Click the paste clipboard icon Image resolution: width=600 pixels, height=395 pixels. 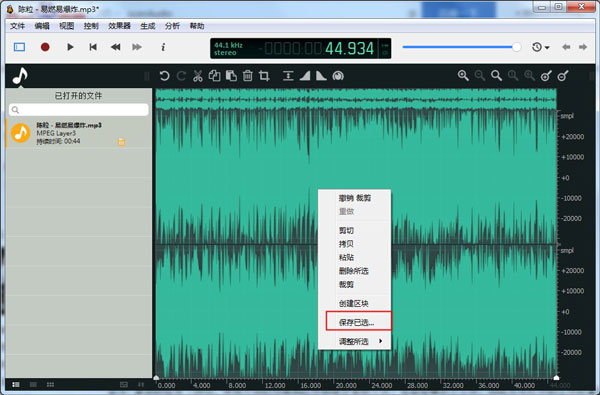pyautogui.click(x=231, y=76)
